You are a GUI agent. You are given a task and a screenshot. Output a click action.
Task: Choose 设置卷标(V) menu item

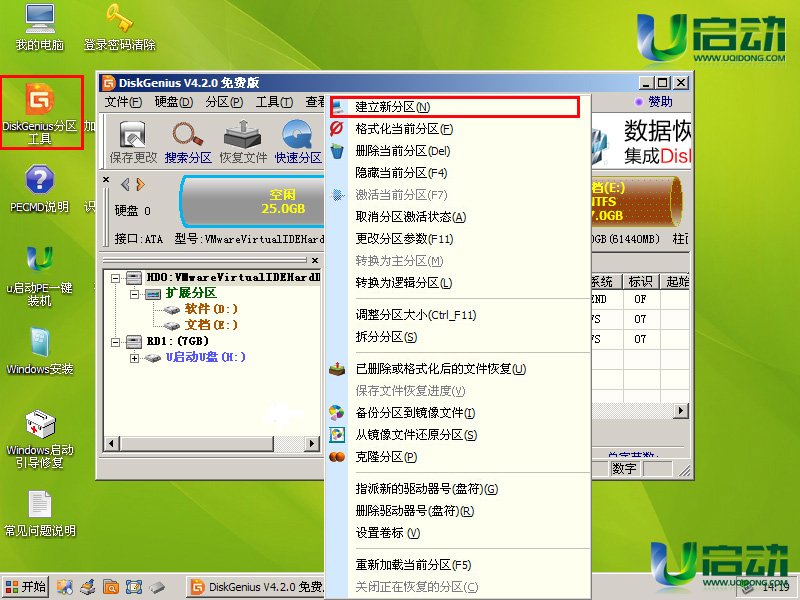click(x=458, y=533)
